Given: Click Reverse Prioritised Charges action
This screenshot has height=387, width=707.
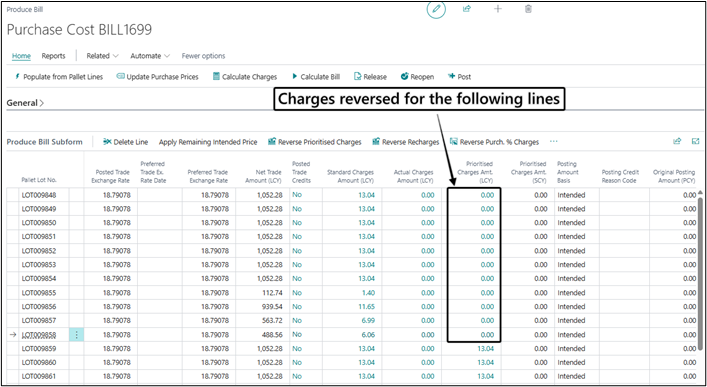Looking at the screenshot, I should point(315,142).
